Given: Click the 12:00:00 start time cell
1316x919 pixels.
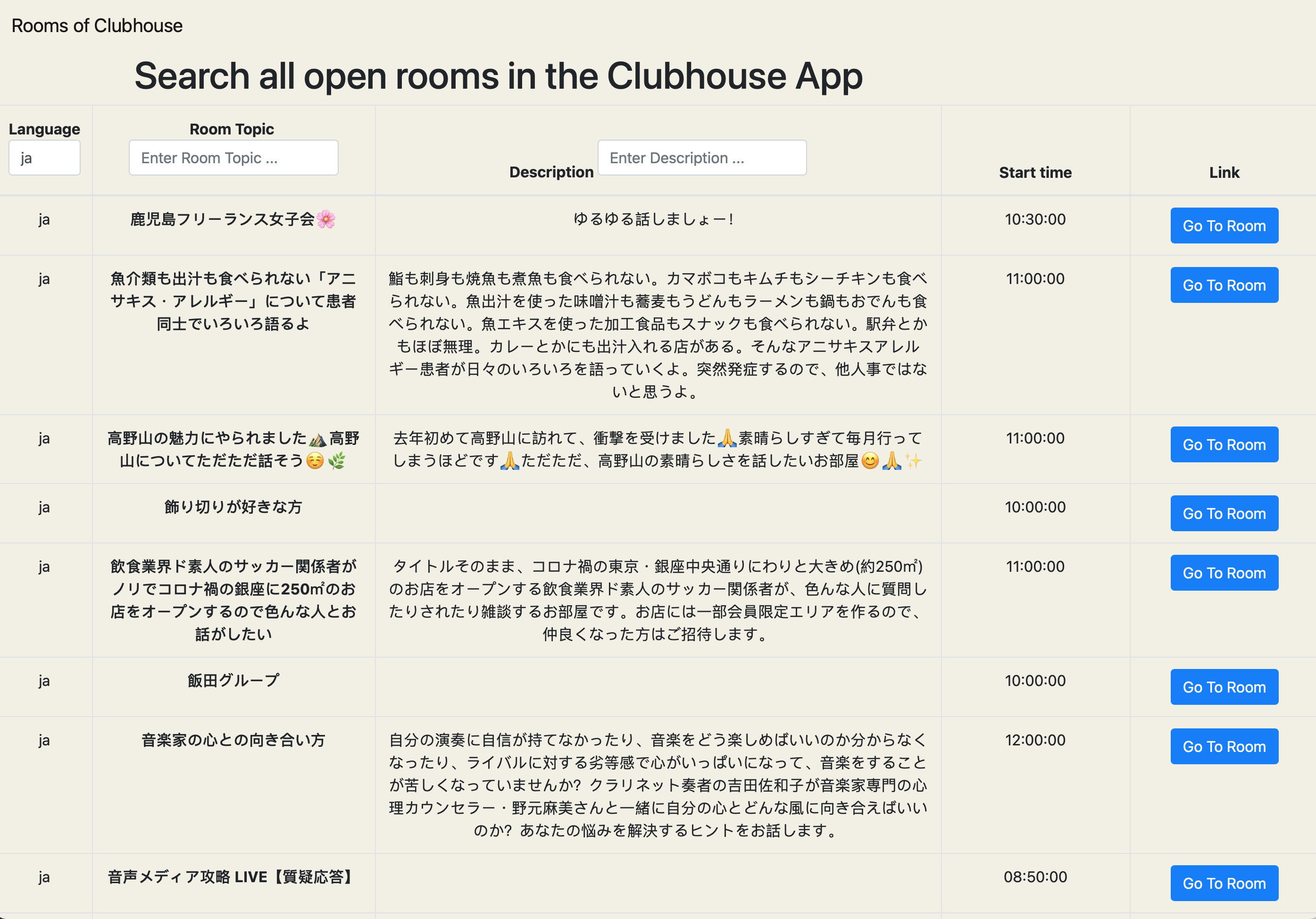Looking at the screenshot, I should 1034,740.
